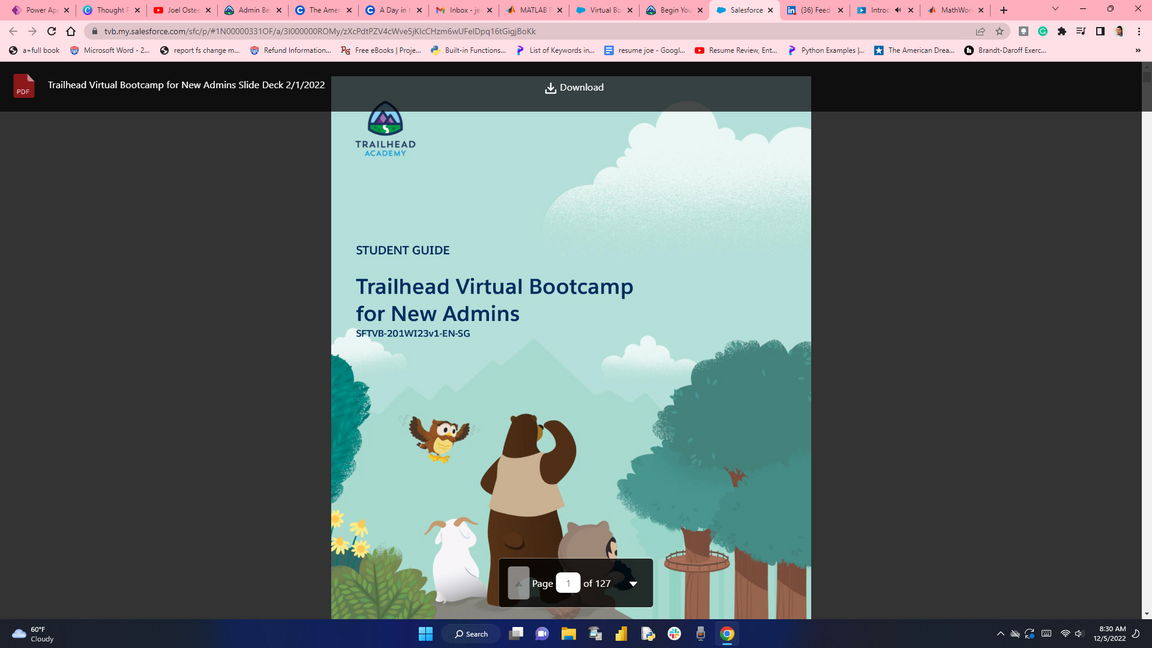Click the browser Back arrow
The height and width of the screenshot is (648, 1152).
13,32
